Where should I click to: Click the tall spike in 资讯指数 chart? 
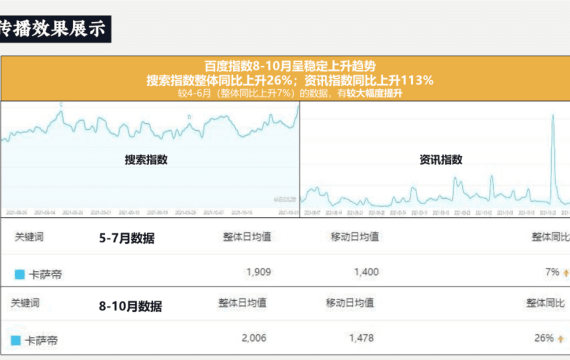click(x=553, y=158)
